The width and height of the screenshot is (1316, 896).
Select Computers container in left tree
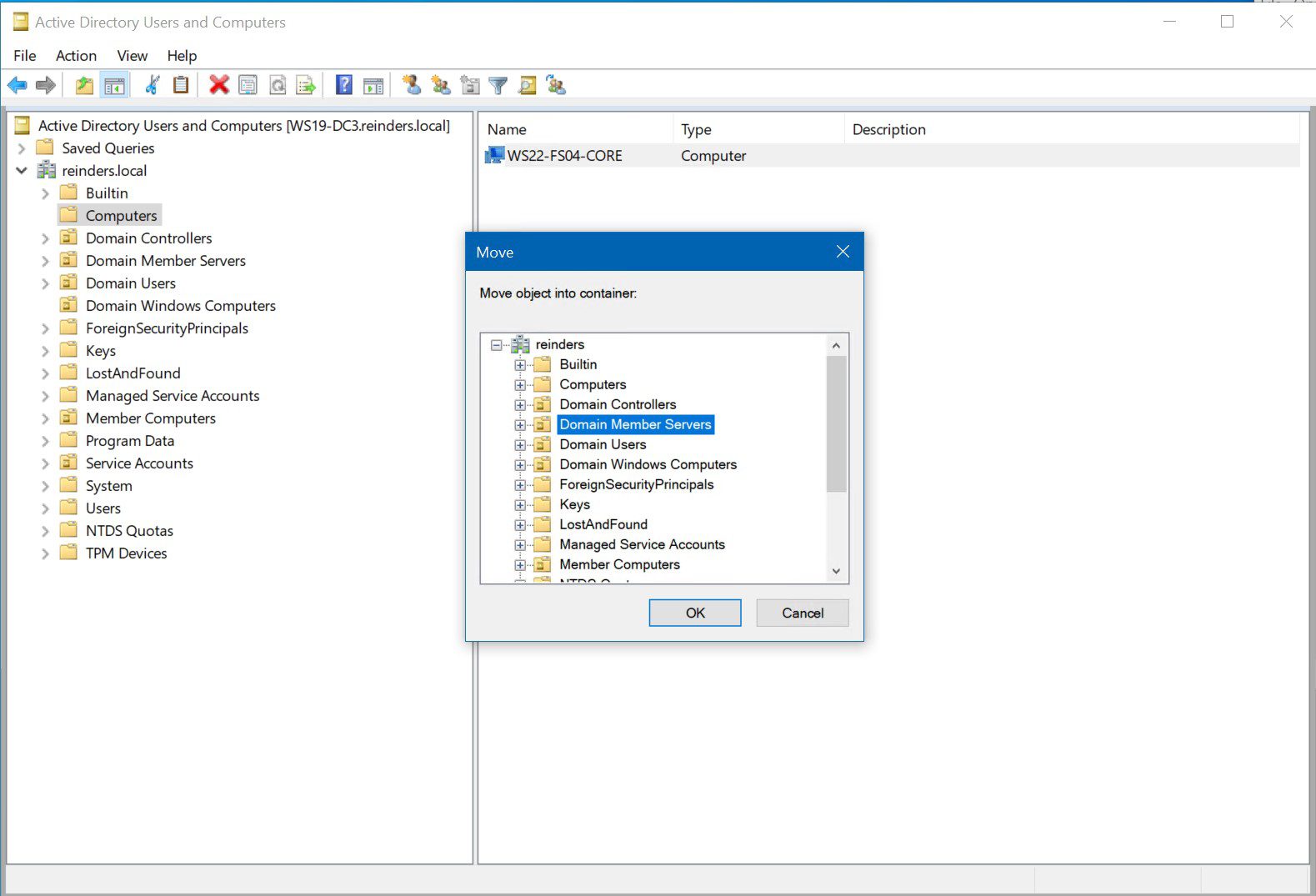click(x=121, y=216)
